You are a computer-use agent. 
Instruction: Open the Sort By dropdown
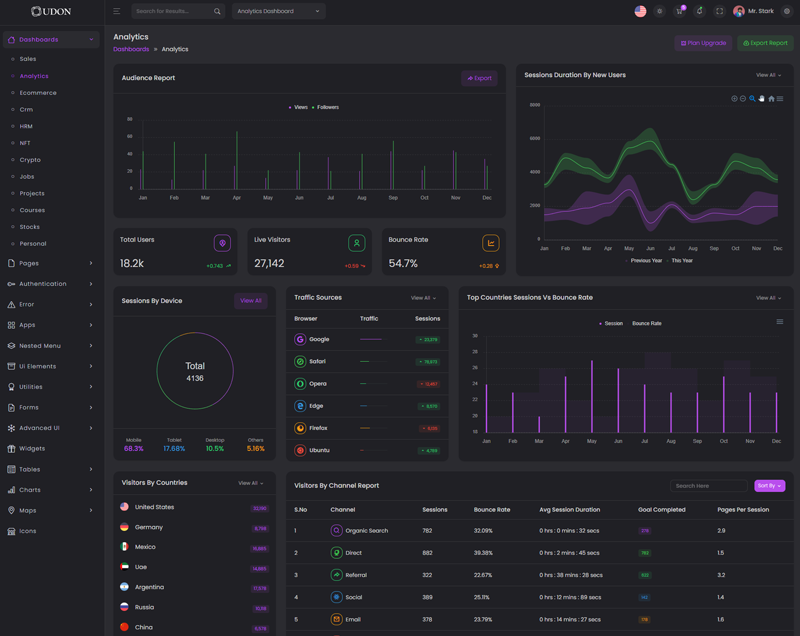tap(769, 486)
